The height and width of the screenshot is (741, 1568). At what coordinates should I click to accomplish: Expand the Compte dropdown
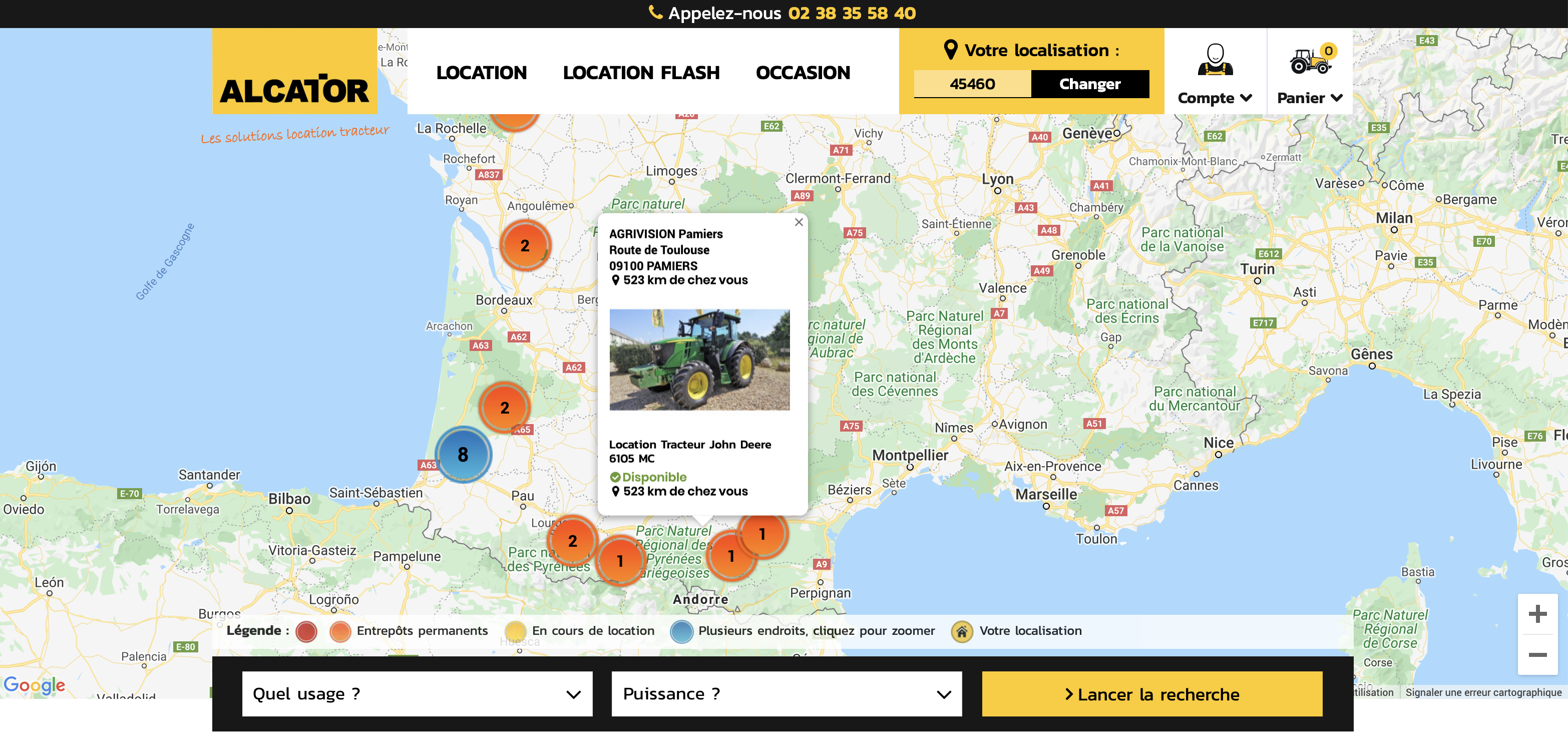pos(1215,98)
